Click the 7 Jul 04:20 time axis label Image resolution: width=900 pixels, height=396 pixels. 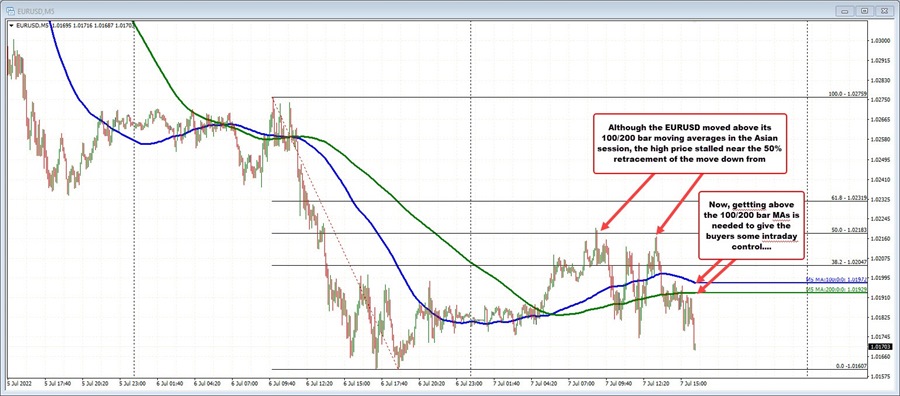(x=545, y=382)
